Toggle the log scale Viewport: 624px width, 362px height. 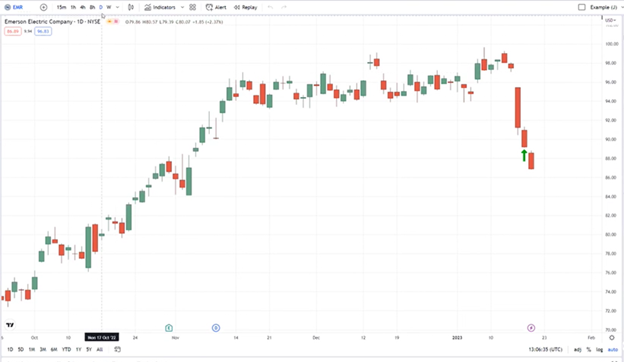tap(599, 350)
